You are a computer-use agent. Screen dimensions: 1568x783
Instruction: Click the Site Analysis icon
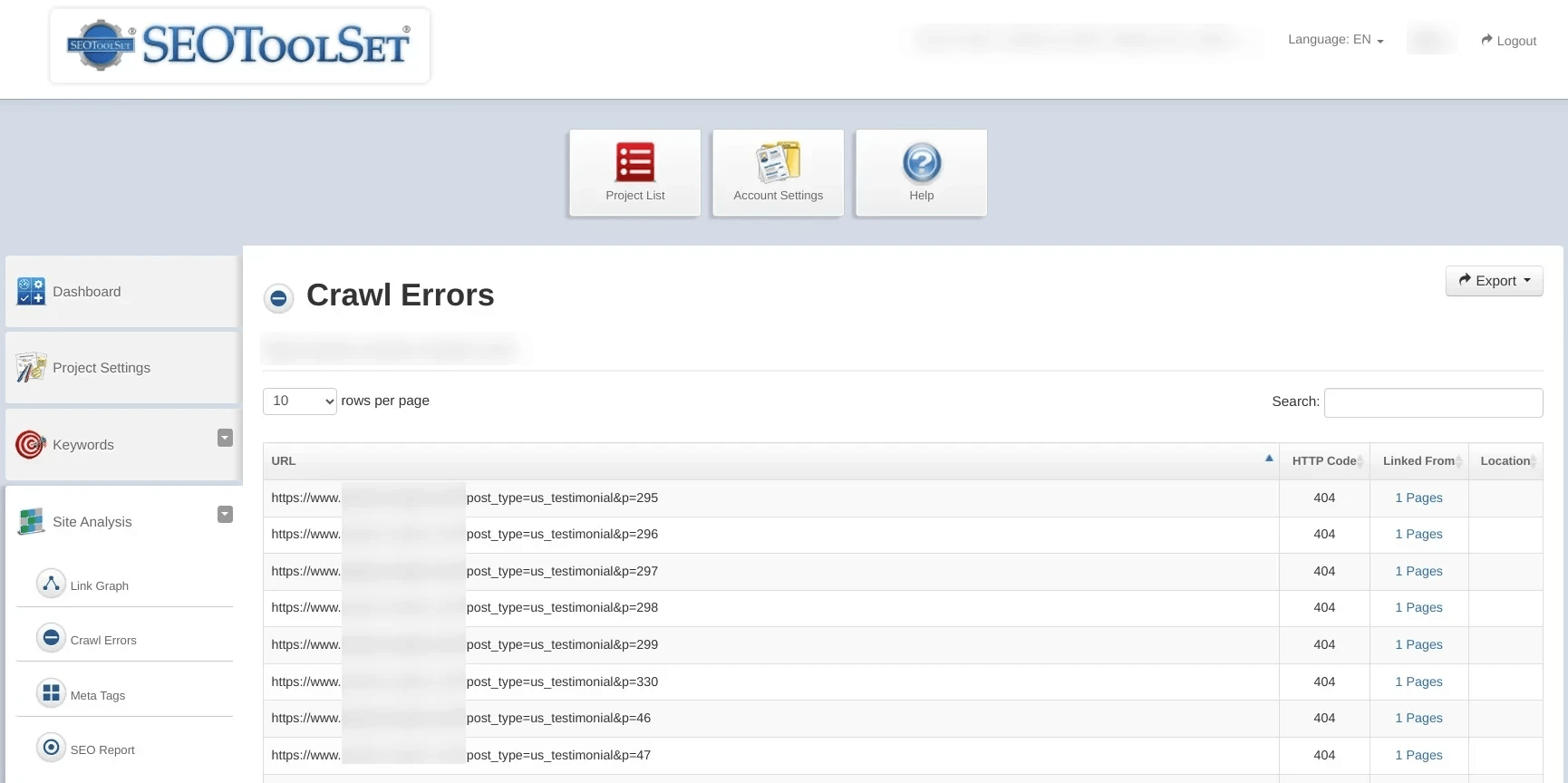point(31,521)
